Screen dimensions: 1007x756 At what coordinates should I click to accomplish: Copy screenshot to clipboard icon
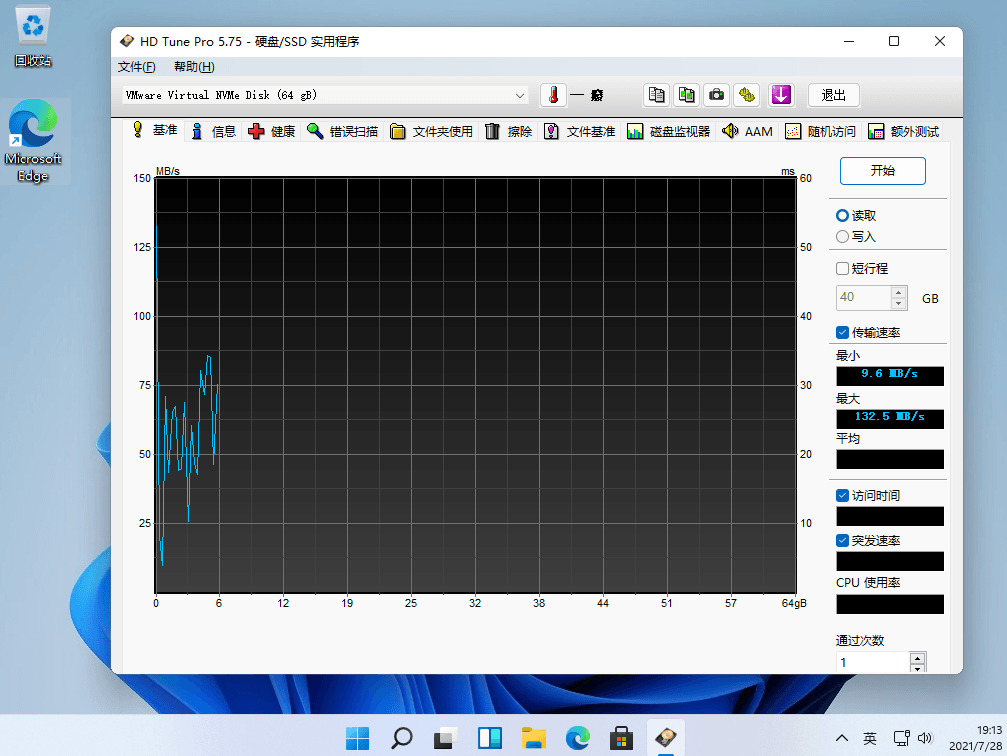point(687,95)
